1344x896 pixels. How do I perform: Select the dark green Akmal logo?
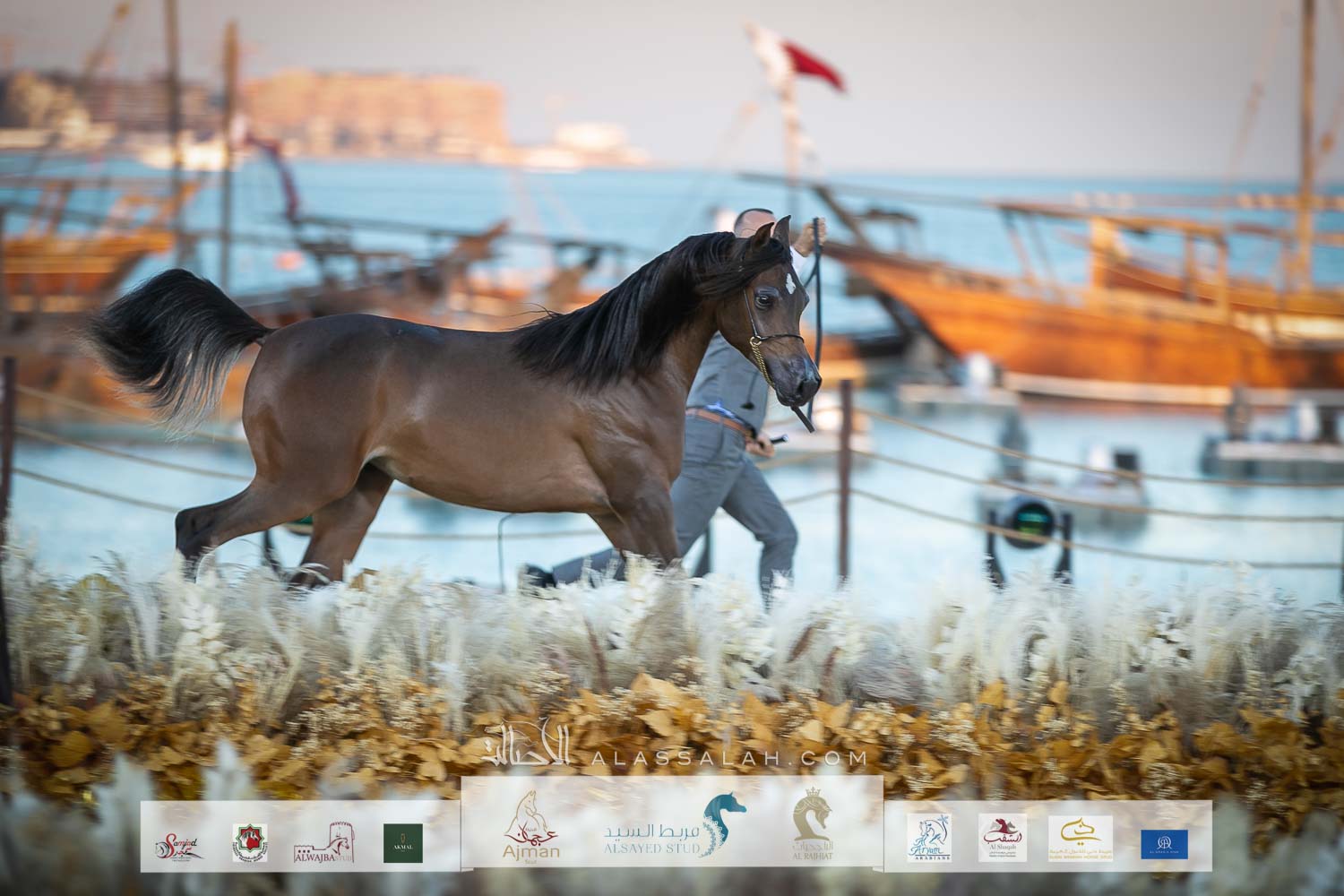(402, 843)
